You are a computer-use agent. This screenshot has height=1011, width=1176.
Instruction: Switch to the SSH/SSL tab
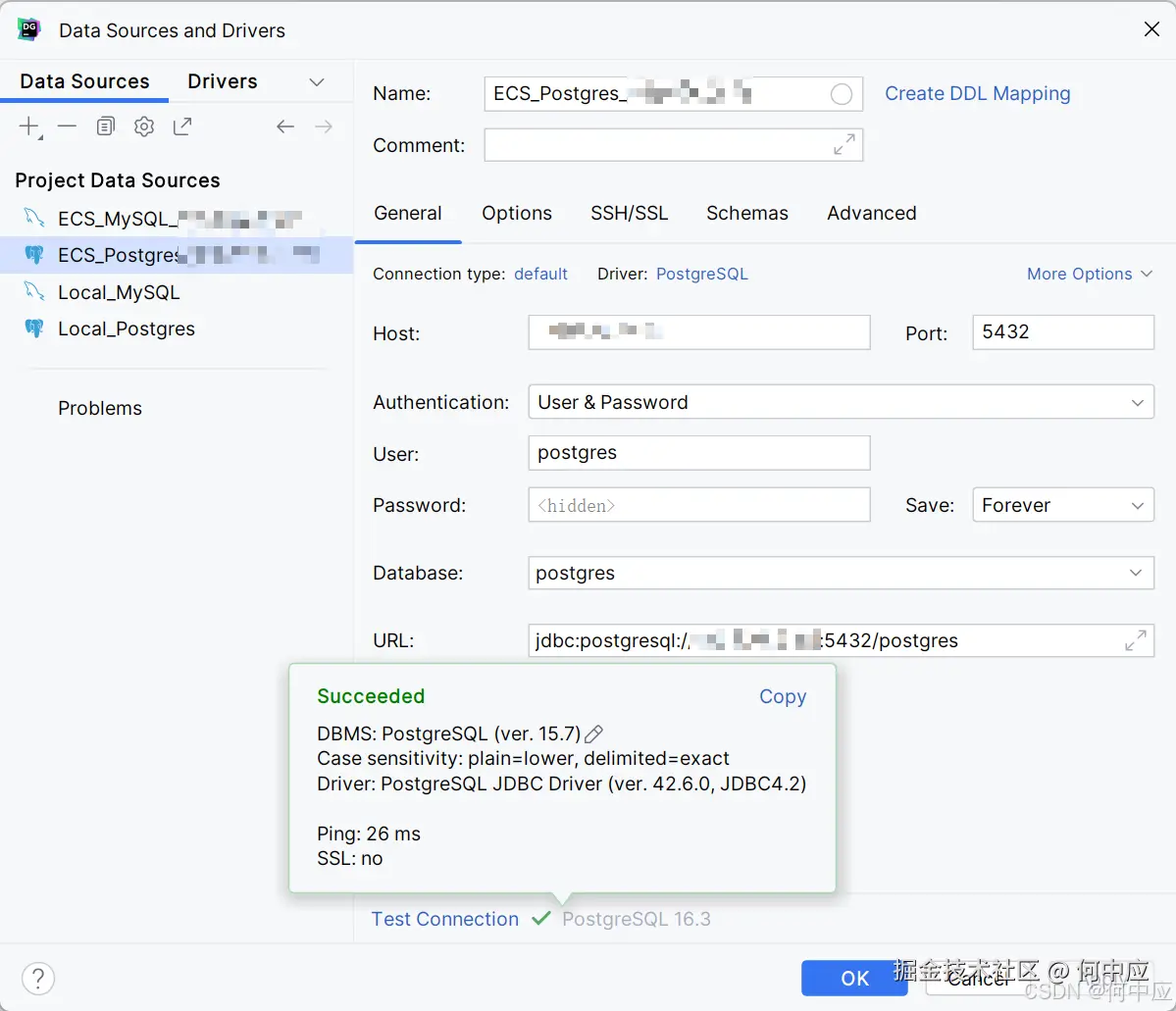(x=629, y=213)
